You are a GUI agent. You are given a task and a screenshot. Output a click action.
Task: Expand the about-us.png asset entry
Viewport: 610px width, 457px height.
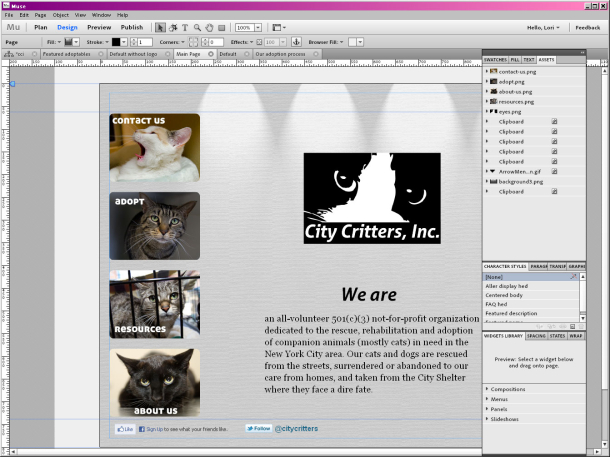point(487,92)
